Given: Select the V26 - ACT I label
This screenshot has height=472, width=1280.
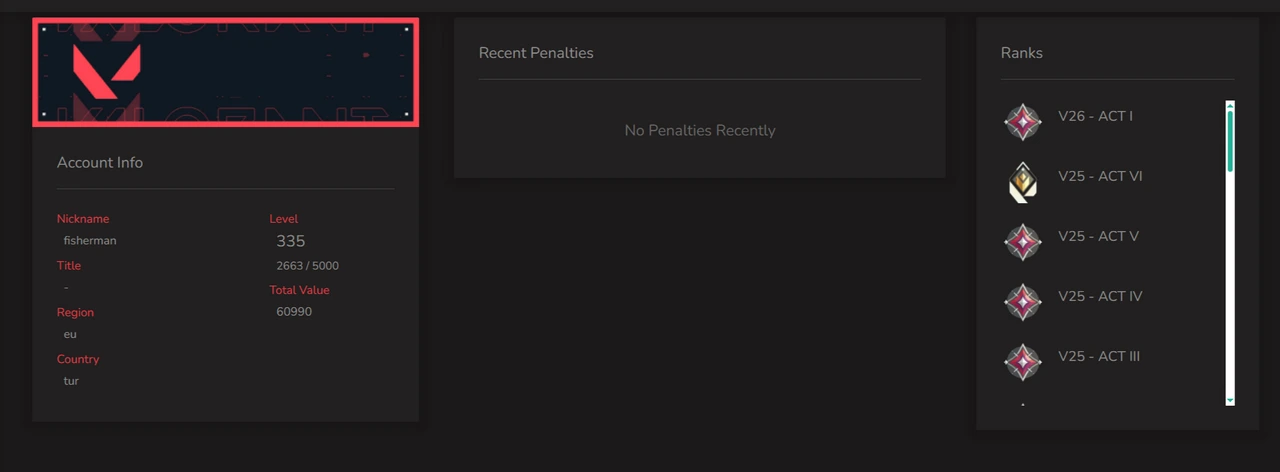Looking at the screenshot, I should pyautogui.click(x=1095, y=116).
